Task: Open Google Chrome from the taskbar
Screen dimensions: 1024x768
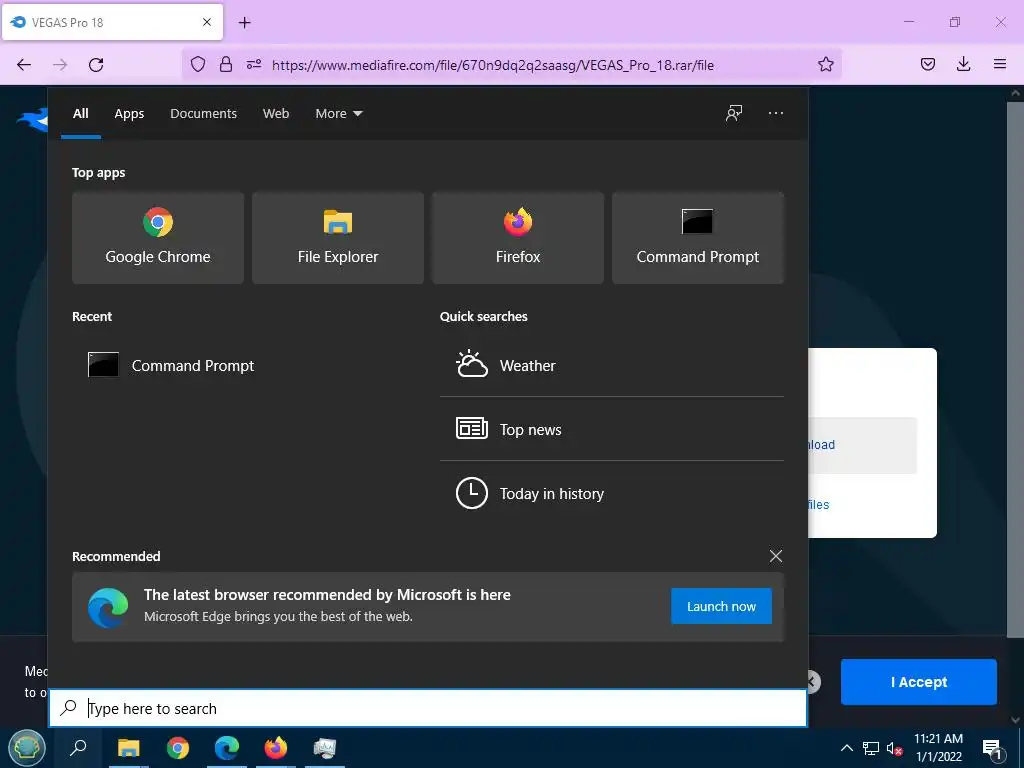Action: [177, 748]
